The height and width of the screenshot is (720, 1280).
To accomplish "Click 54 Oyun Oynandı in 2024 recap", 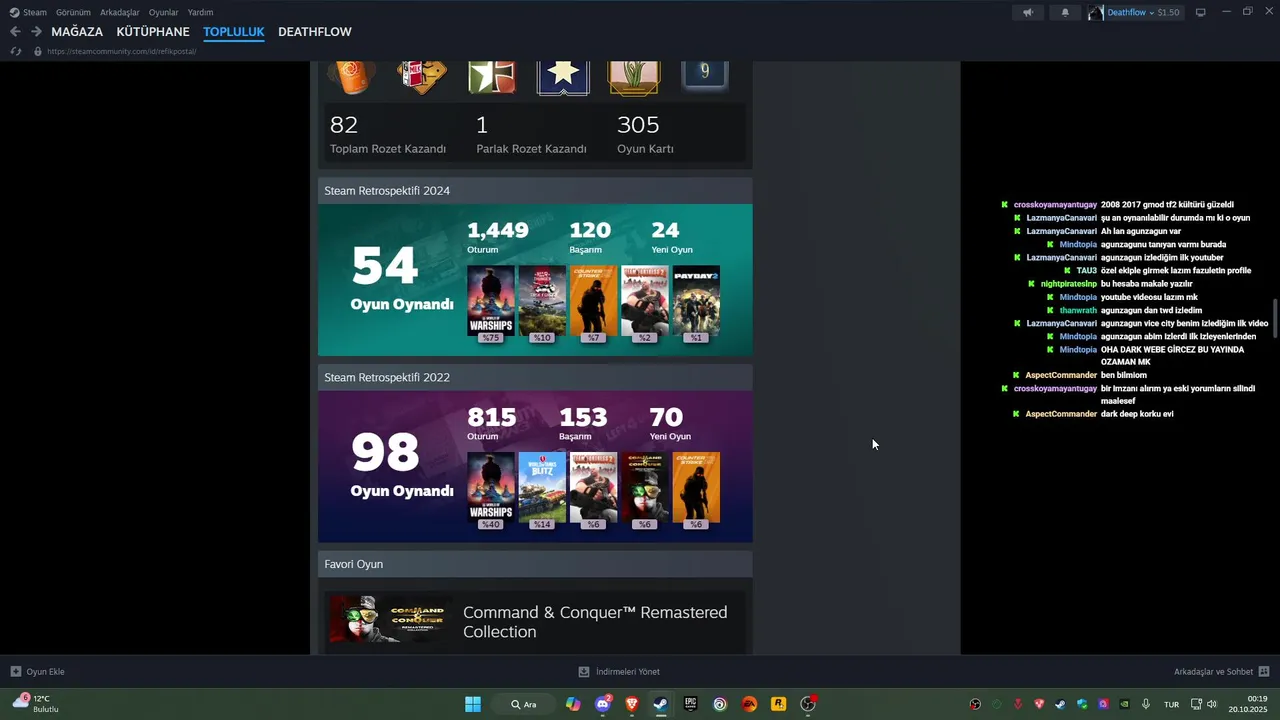I will tap(402, 279).
